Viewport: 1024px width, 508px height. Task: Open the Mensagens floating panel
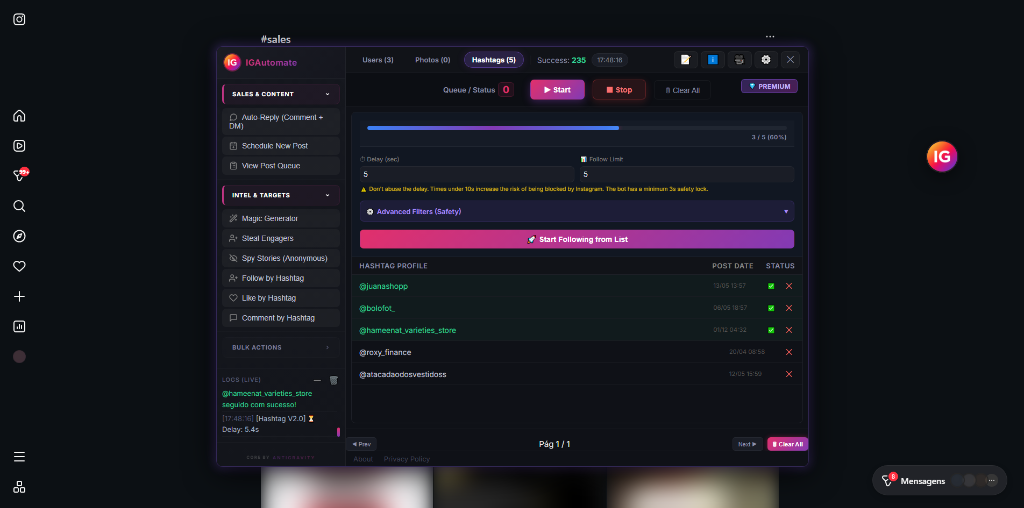[939, 481]
